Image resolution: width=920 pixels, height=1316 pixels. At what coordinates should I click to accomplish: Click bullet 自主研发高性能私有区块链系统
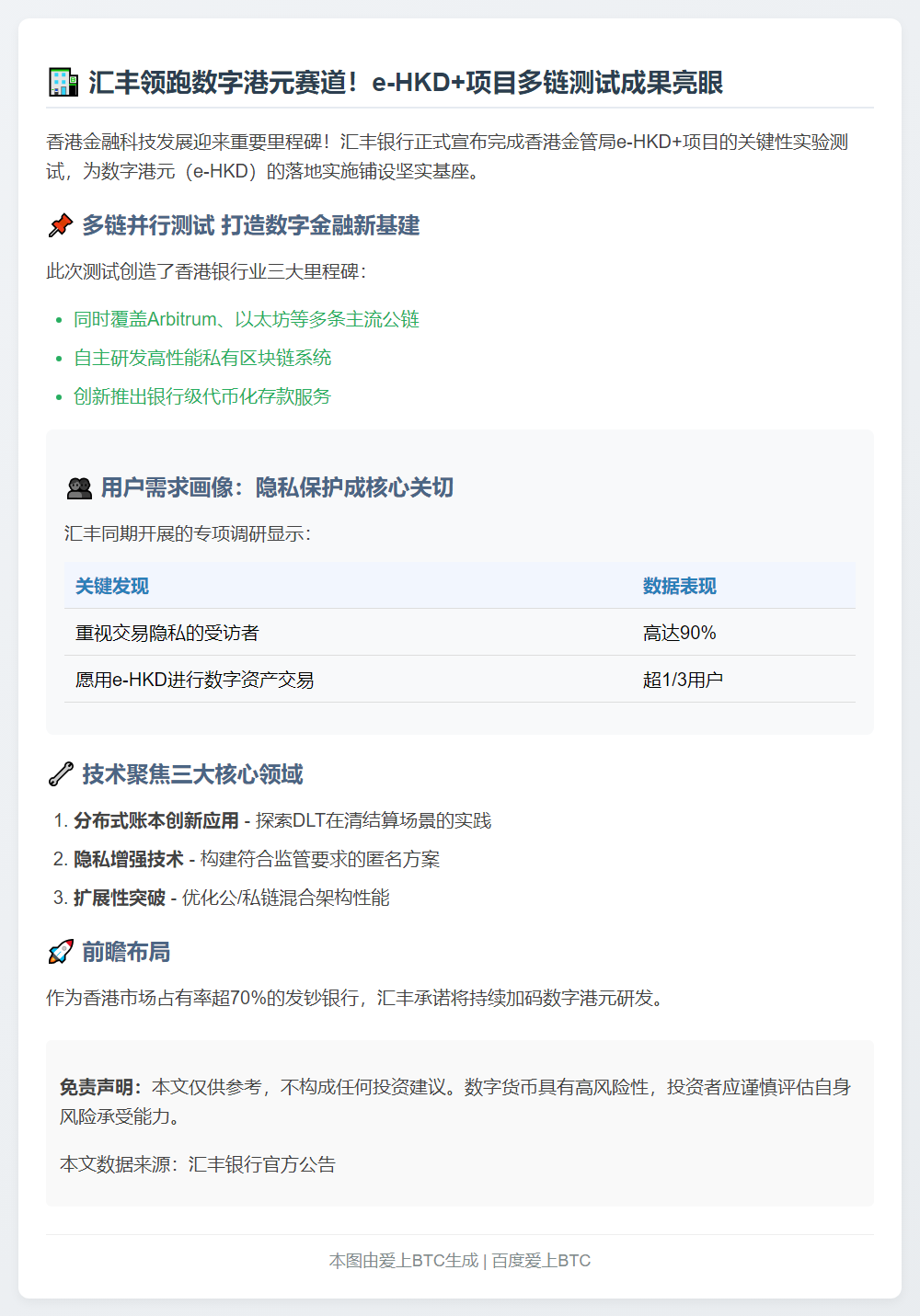(202, 358)
